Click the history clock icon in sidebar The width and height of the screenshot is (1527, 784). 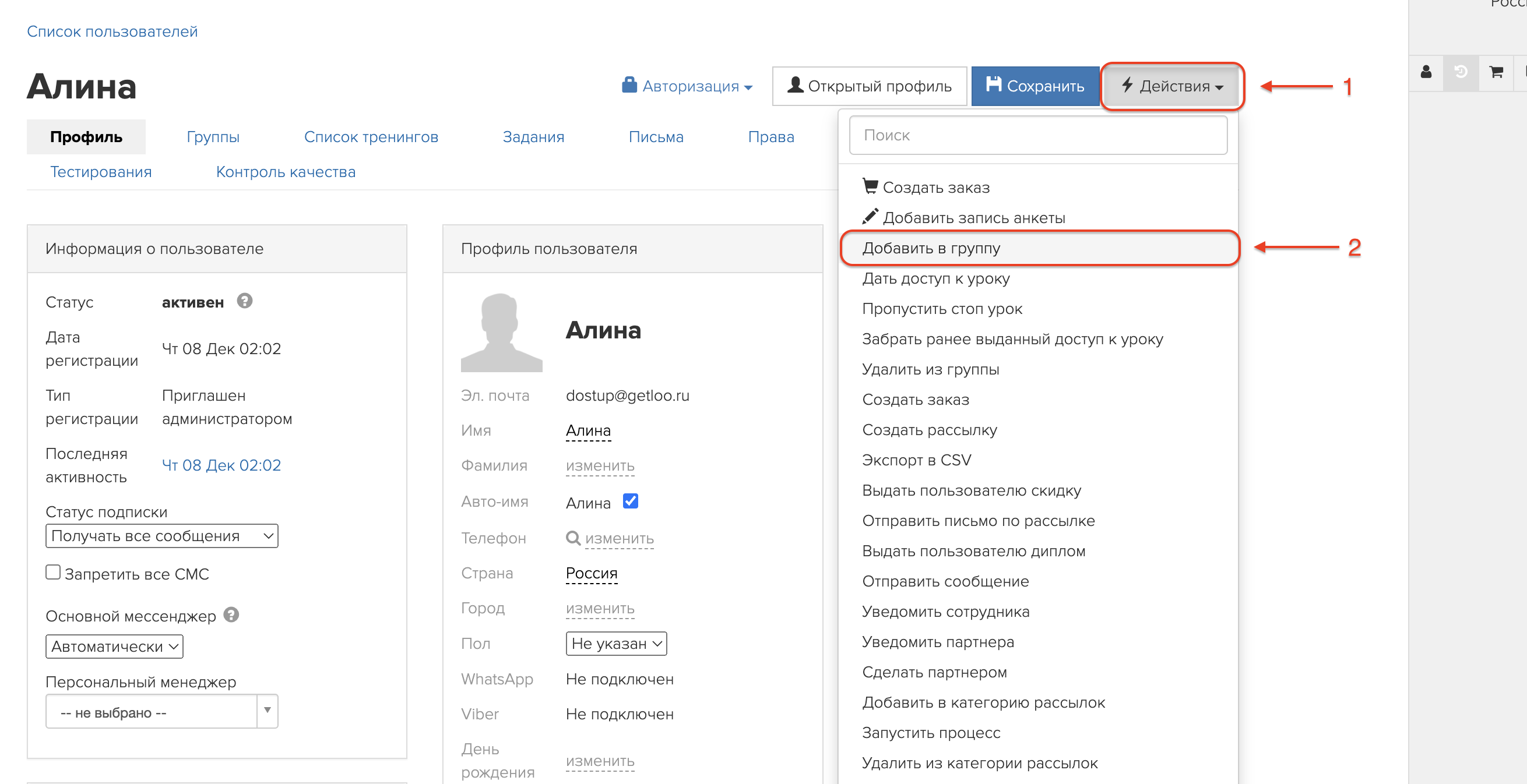point(1461,72)
